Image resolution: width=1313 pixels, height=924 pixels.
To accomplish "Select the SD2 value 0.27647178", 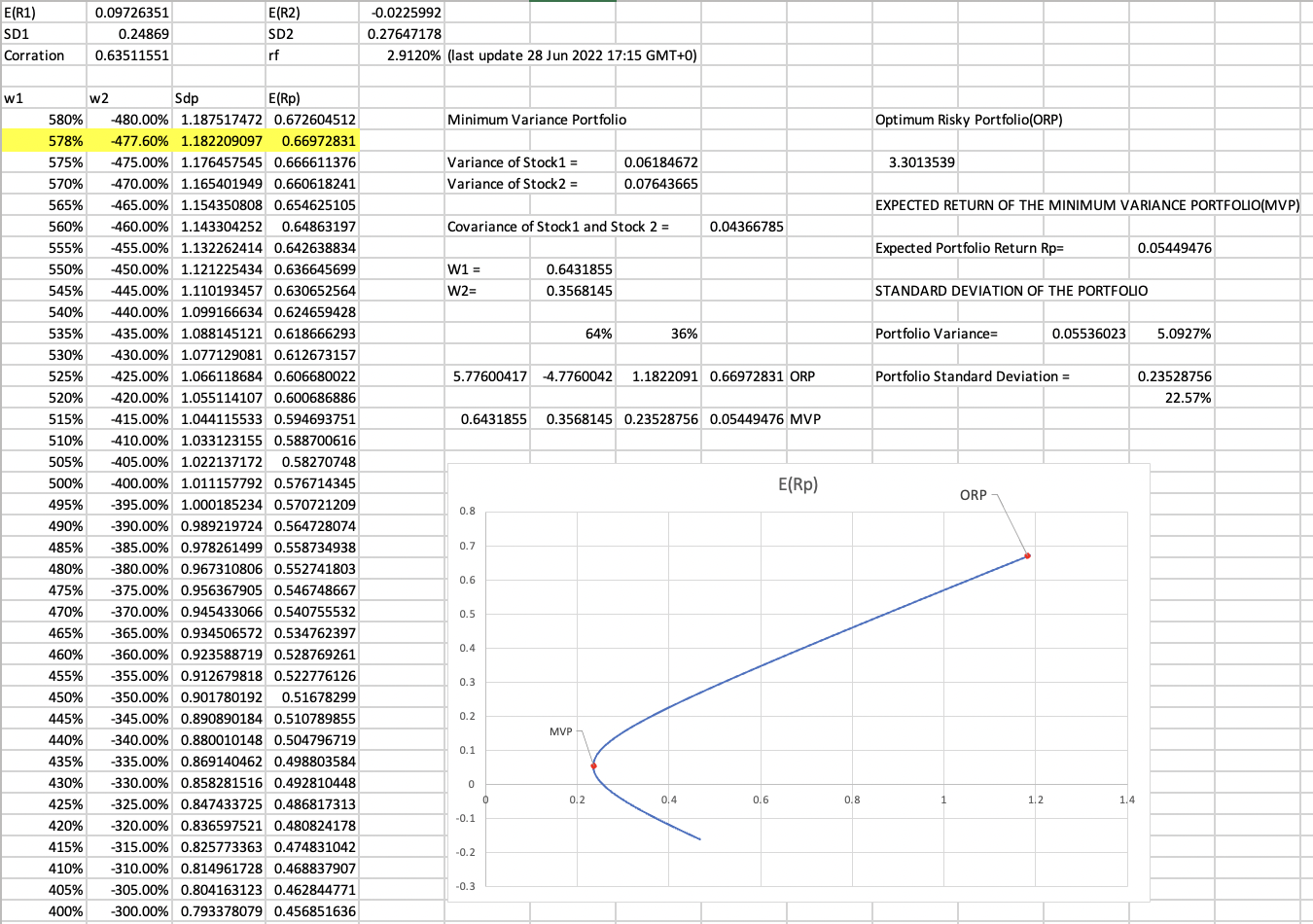I will coord(402,34).
